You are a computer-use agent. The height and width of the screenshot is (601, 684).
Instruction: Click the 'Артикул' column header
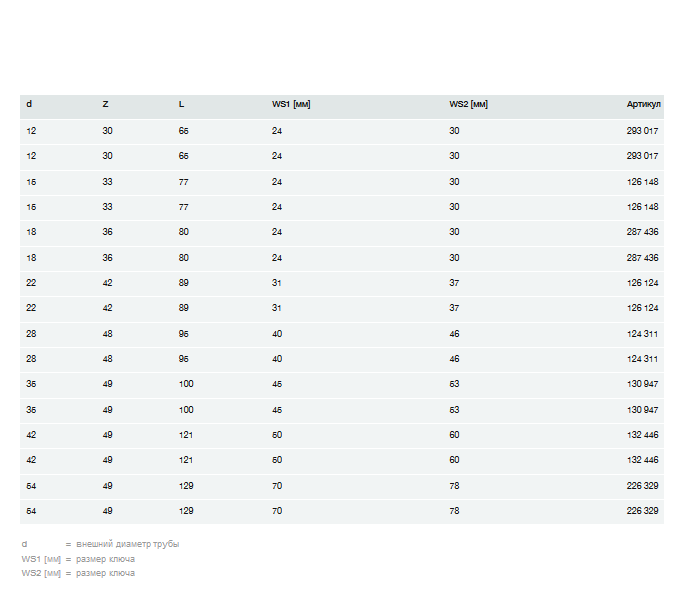(x=642, y=105)
